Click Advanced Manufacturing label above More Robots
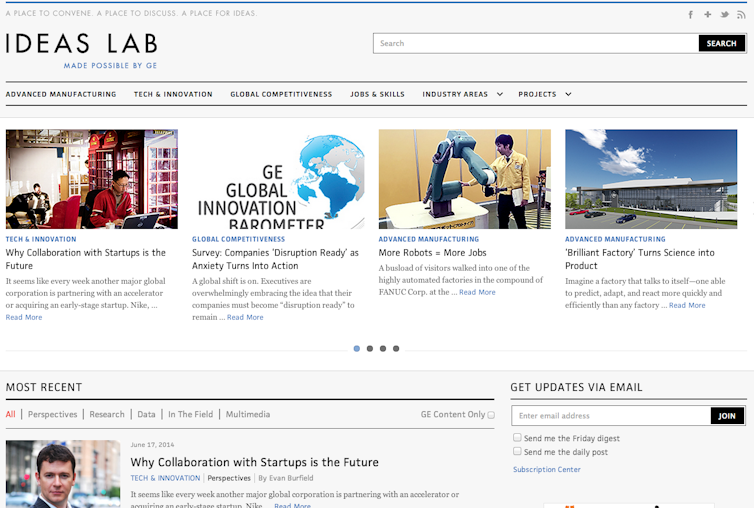The width and height of the screenshot is (754, 508). (x=428, y=239)
